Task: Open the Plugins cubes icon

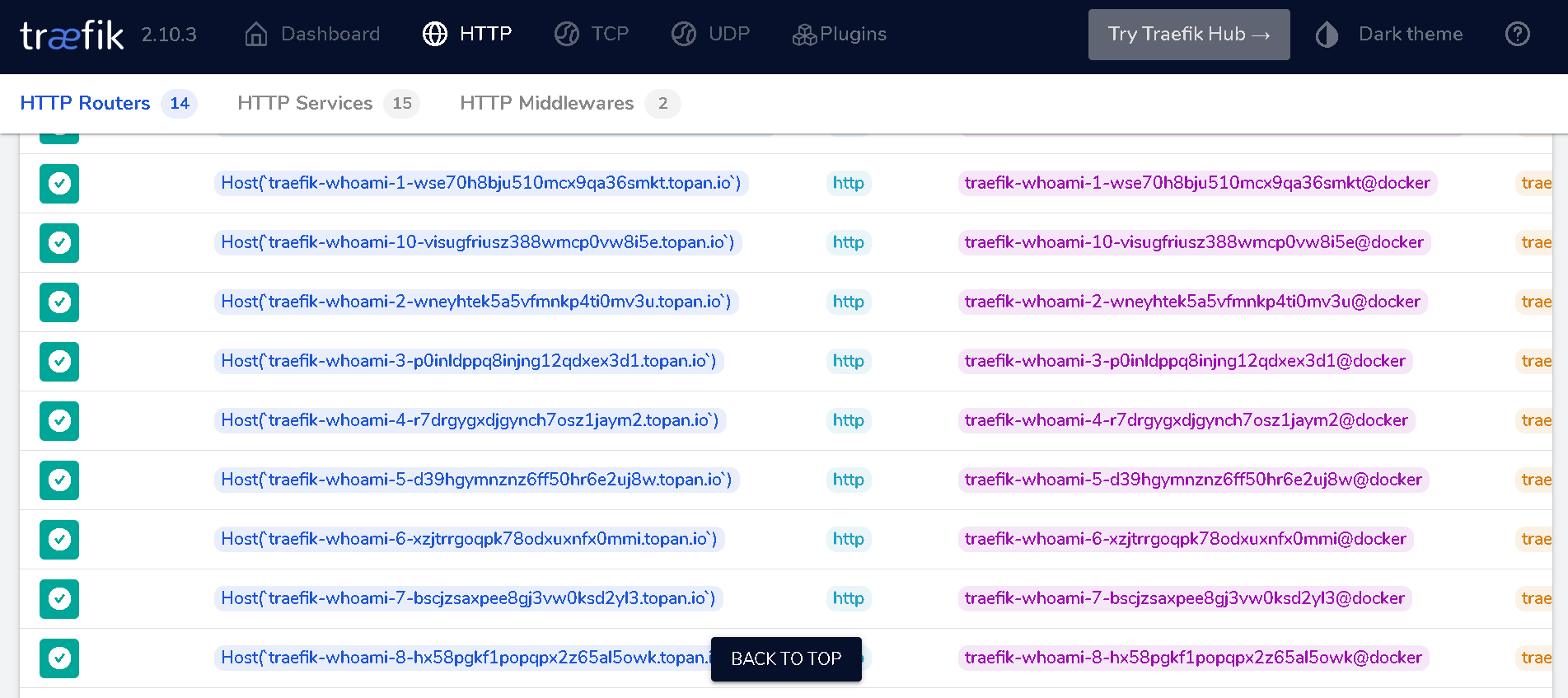Action: click(x=803, y=35)
